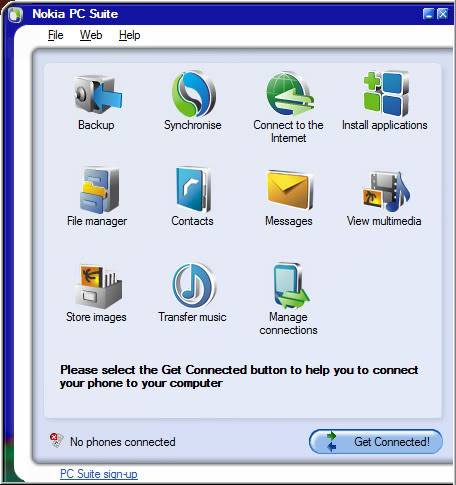Open the File menu
The image size is (456, 485).
coord(55,35)
